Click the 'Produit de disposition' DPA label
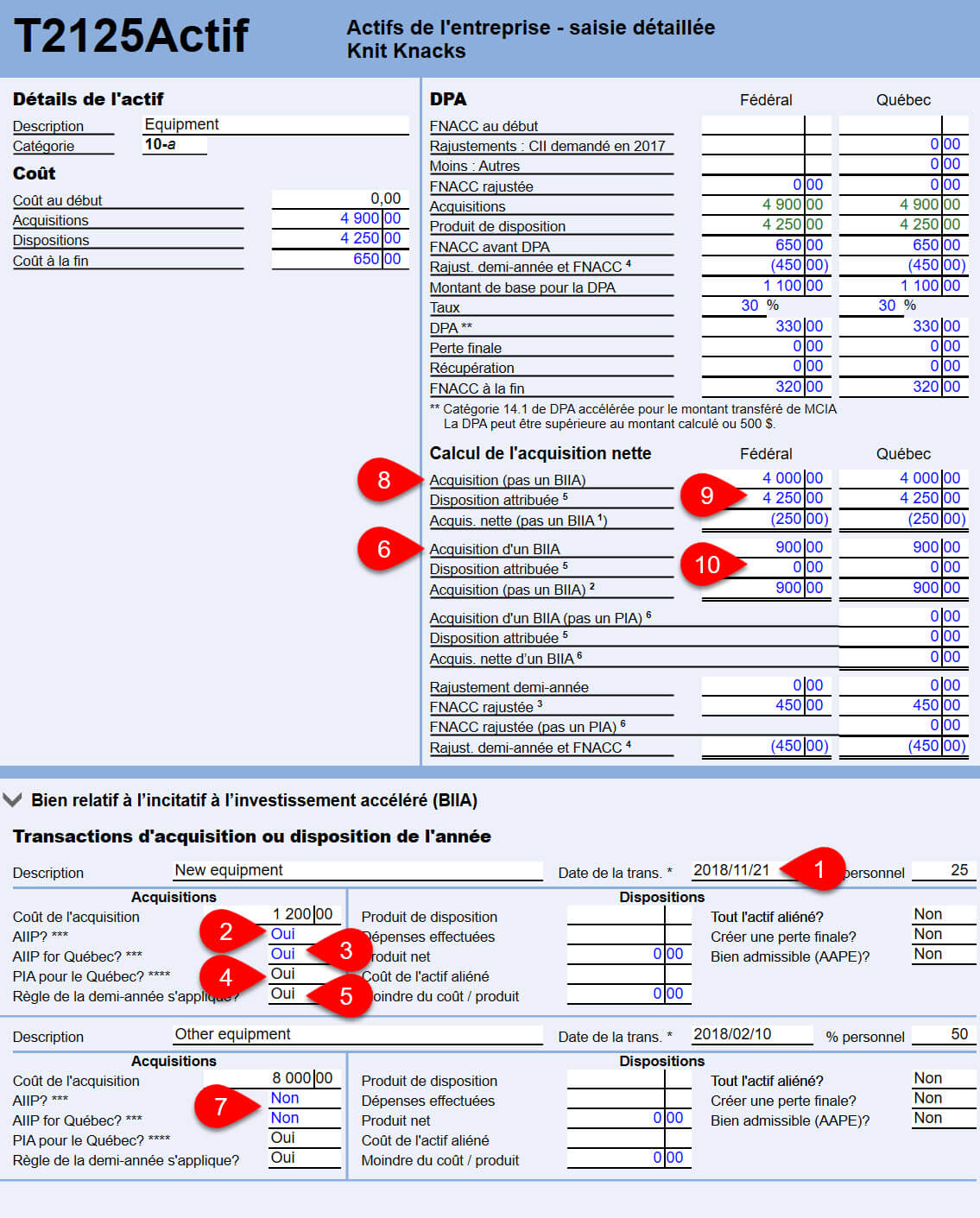The height and width of the screenshot is (1218, 980). click(x=497, y=226)
